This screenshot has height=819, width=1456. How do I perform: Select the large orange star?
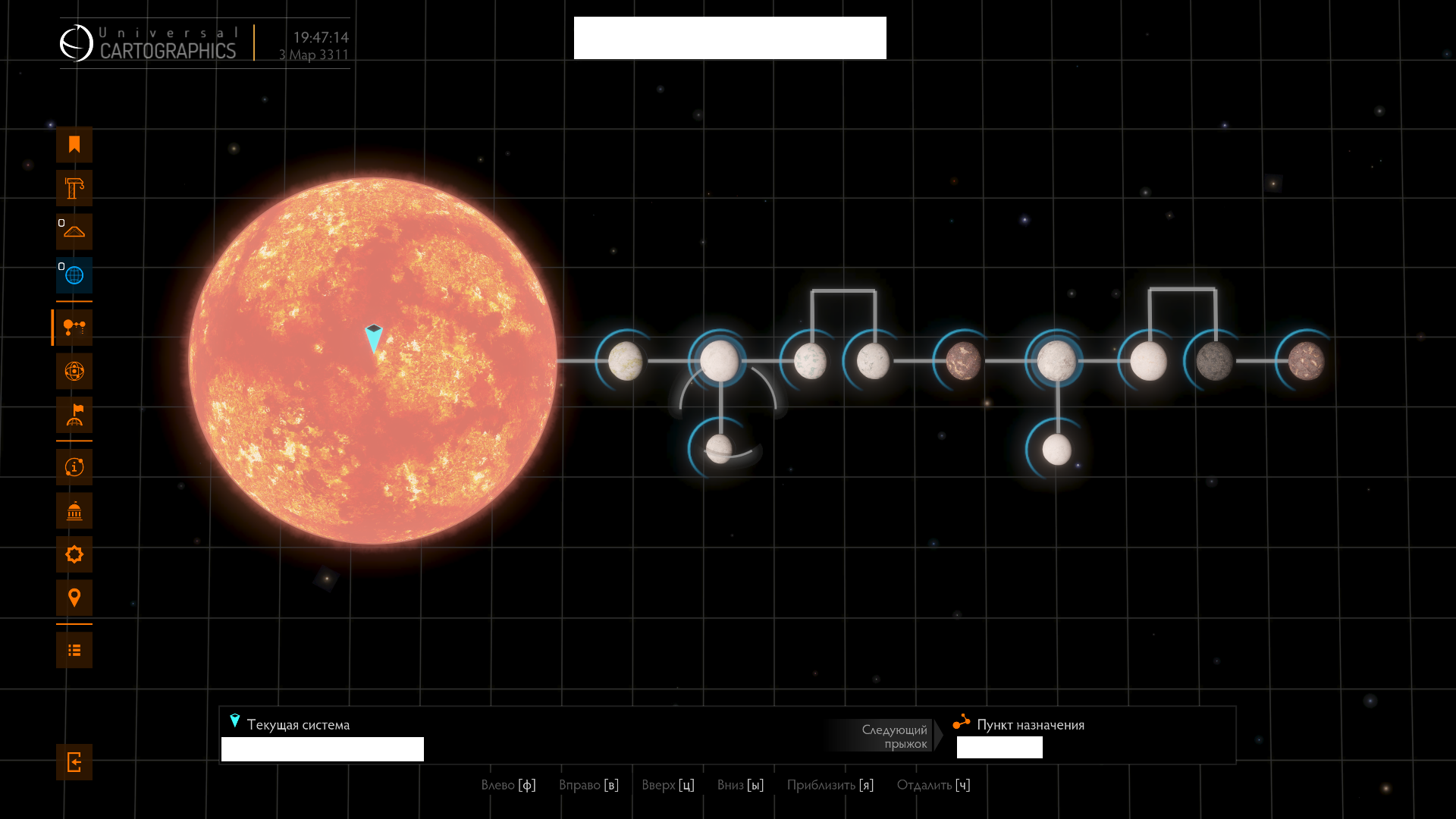[373, 361]
